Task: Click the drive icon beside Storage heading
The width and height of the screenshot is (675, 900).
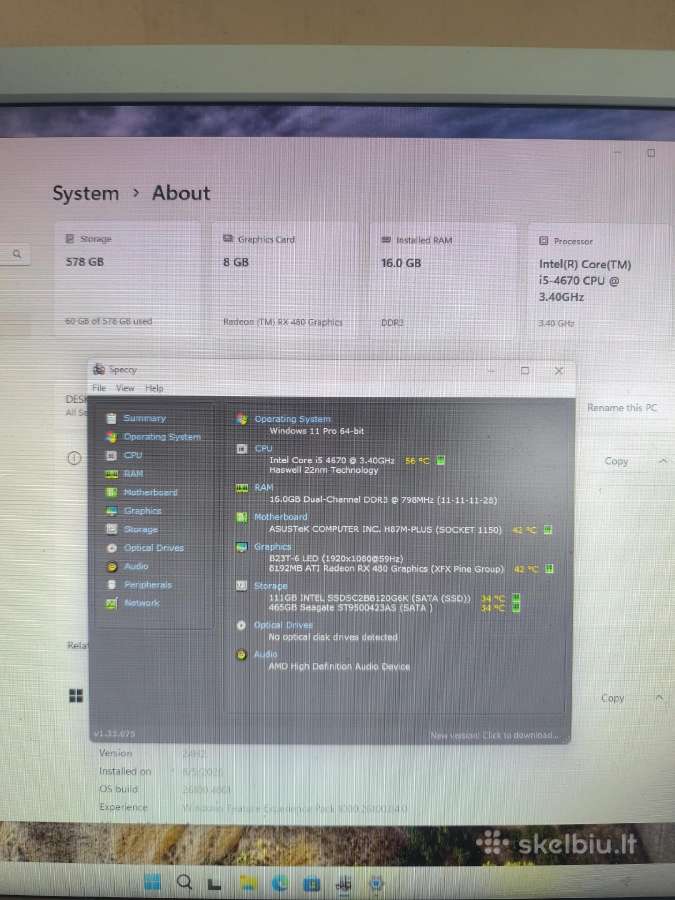Action: click(242, 585)
